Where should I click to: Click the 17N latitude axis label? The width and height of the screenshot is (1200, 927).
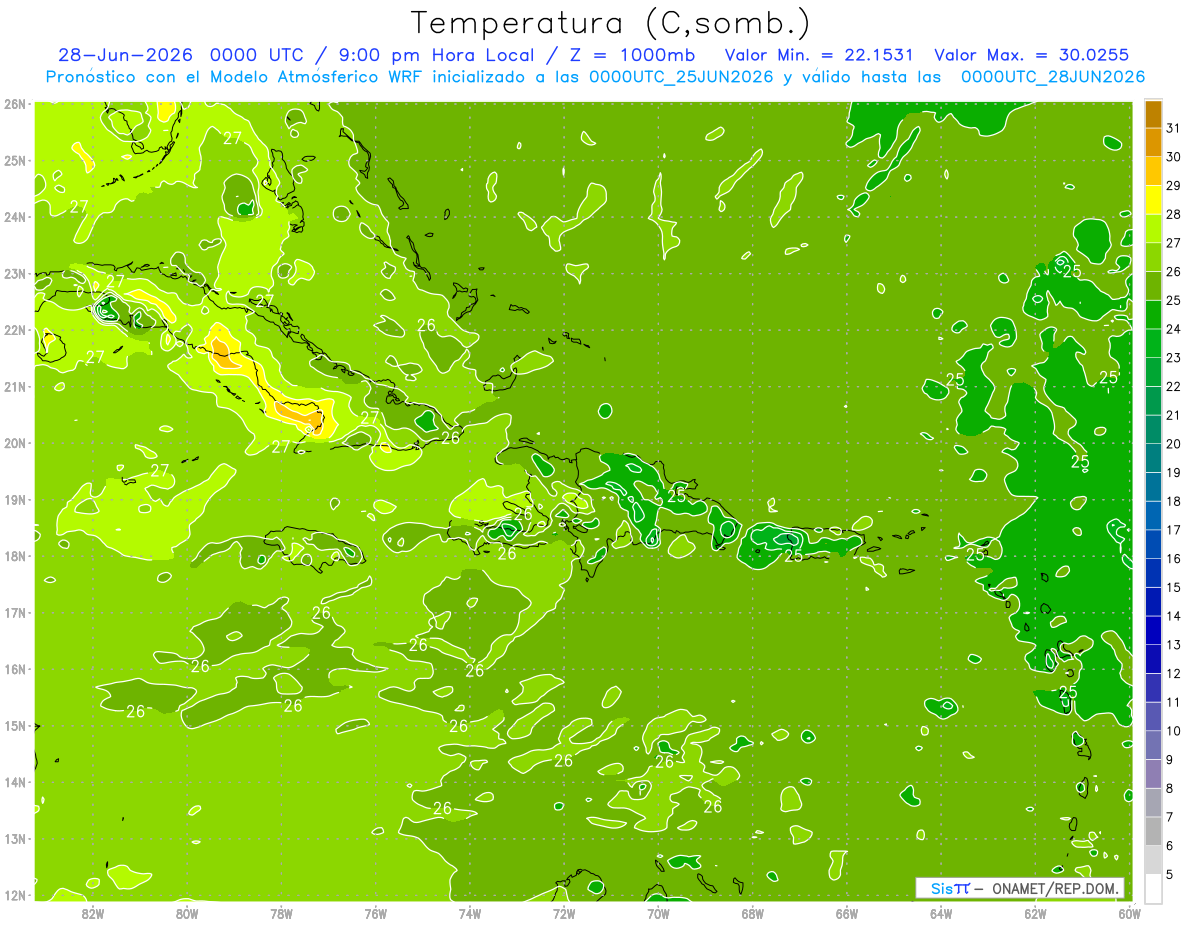click(15, 612)
